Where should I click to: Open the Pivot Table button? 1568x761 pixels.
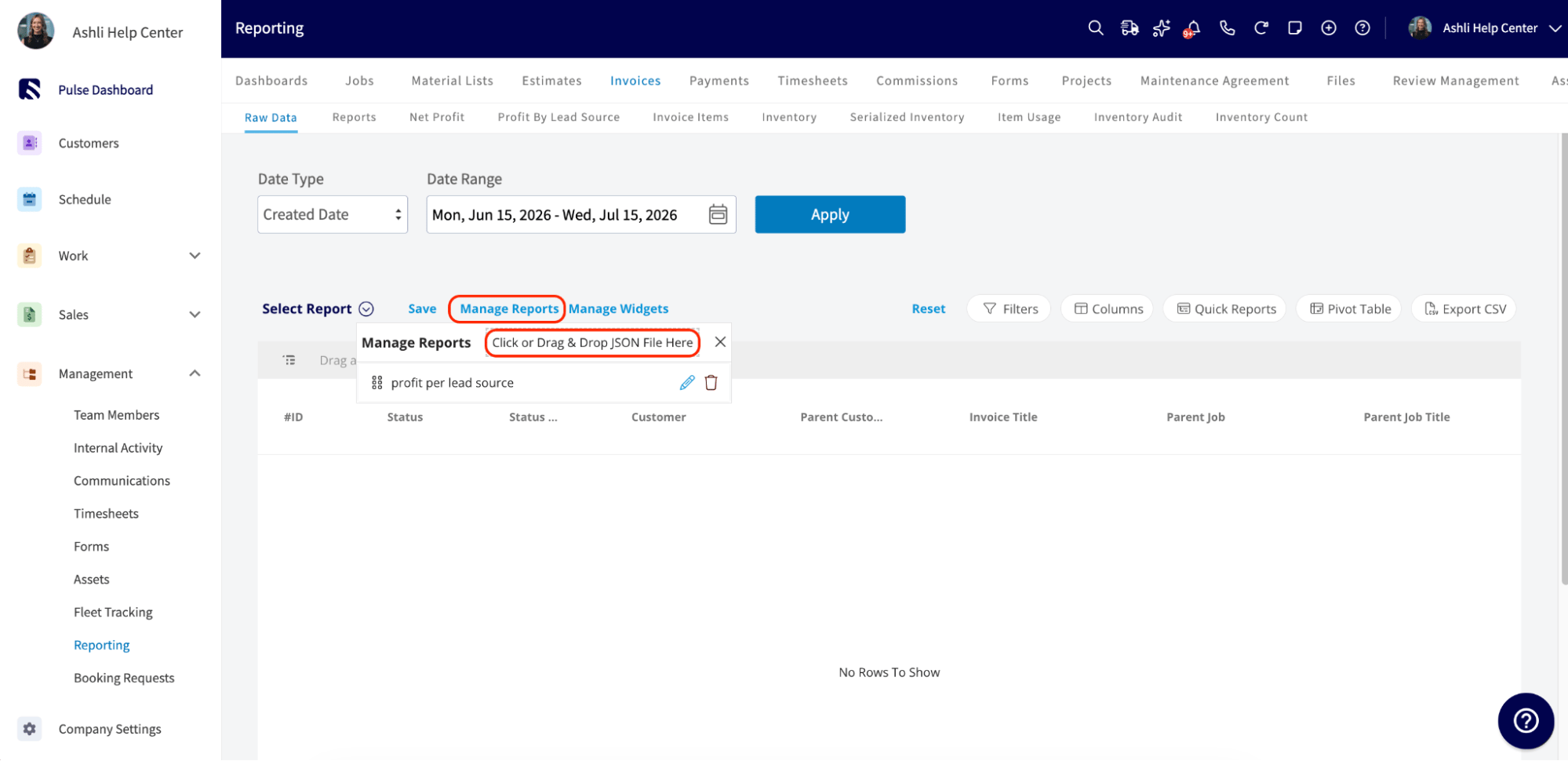coord(1350,309)
